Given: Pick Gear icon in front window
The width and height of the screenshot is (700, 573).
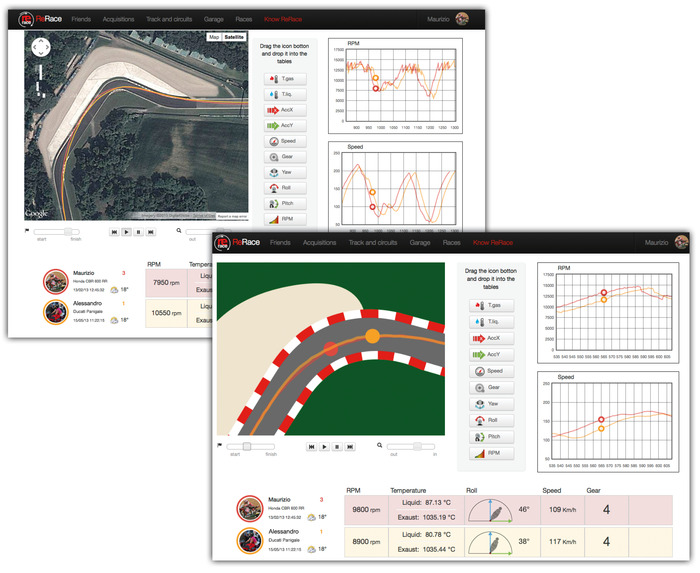Looking at the screenshot, I should tap(479, 388).
